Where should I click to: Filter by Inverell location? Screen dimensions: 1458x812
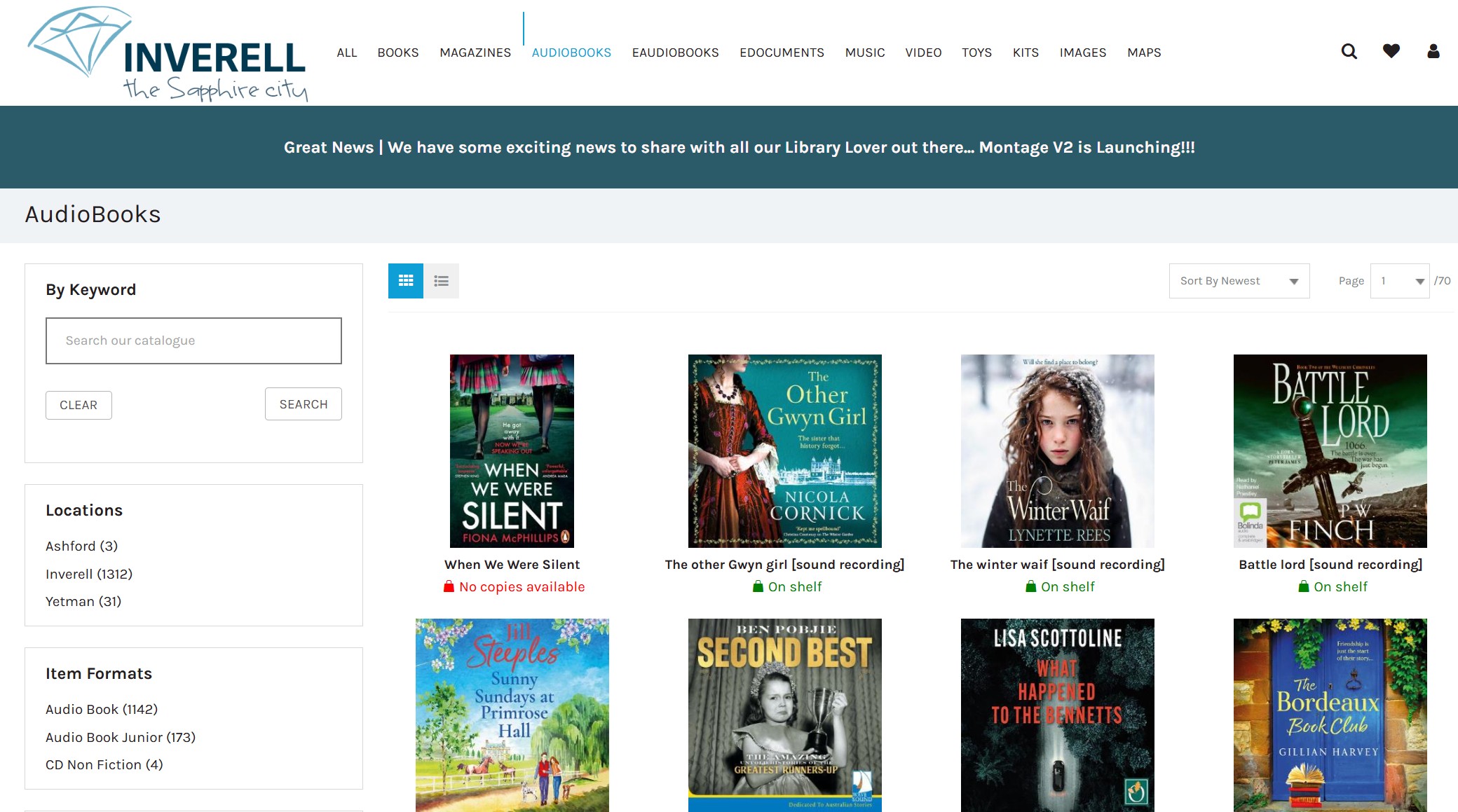coord(89,574)
